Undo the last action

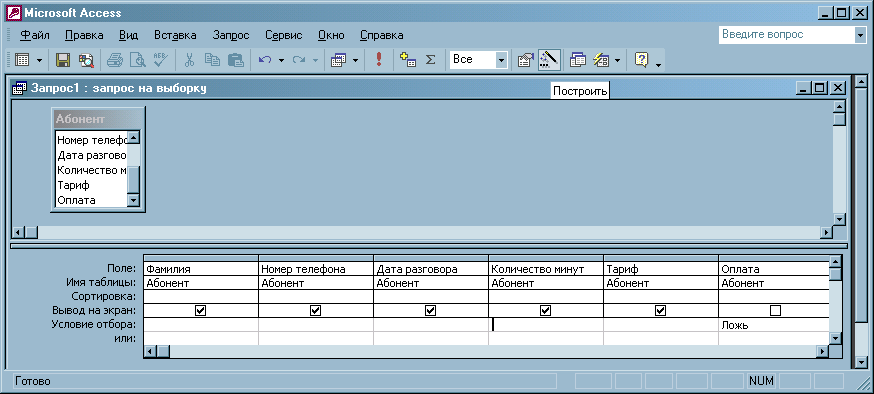point(265,60)
